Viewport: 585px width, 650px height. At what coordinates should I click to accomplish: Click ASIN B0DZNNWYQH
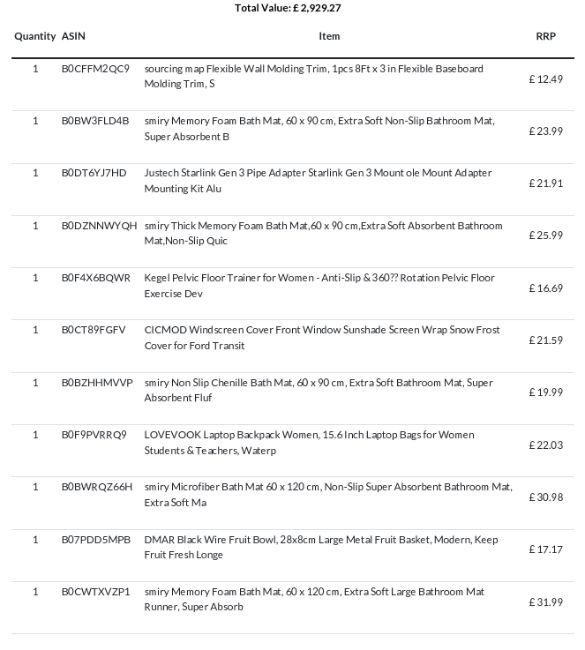pos(99,226)
